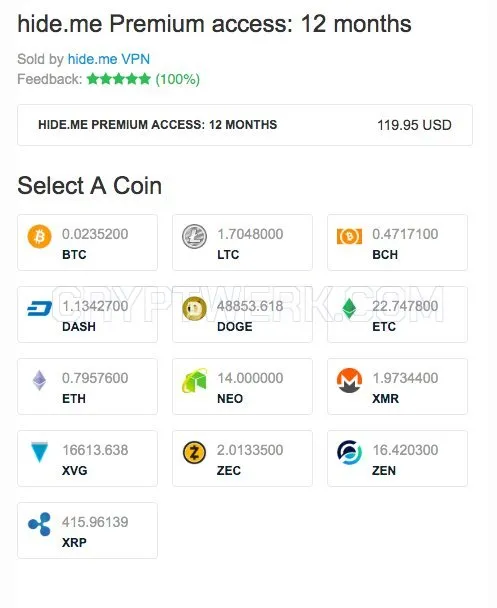
Task: Click the orange Monero logo icon
Action: [349, 380]
